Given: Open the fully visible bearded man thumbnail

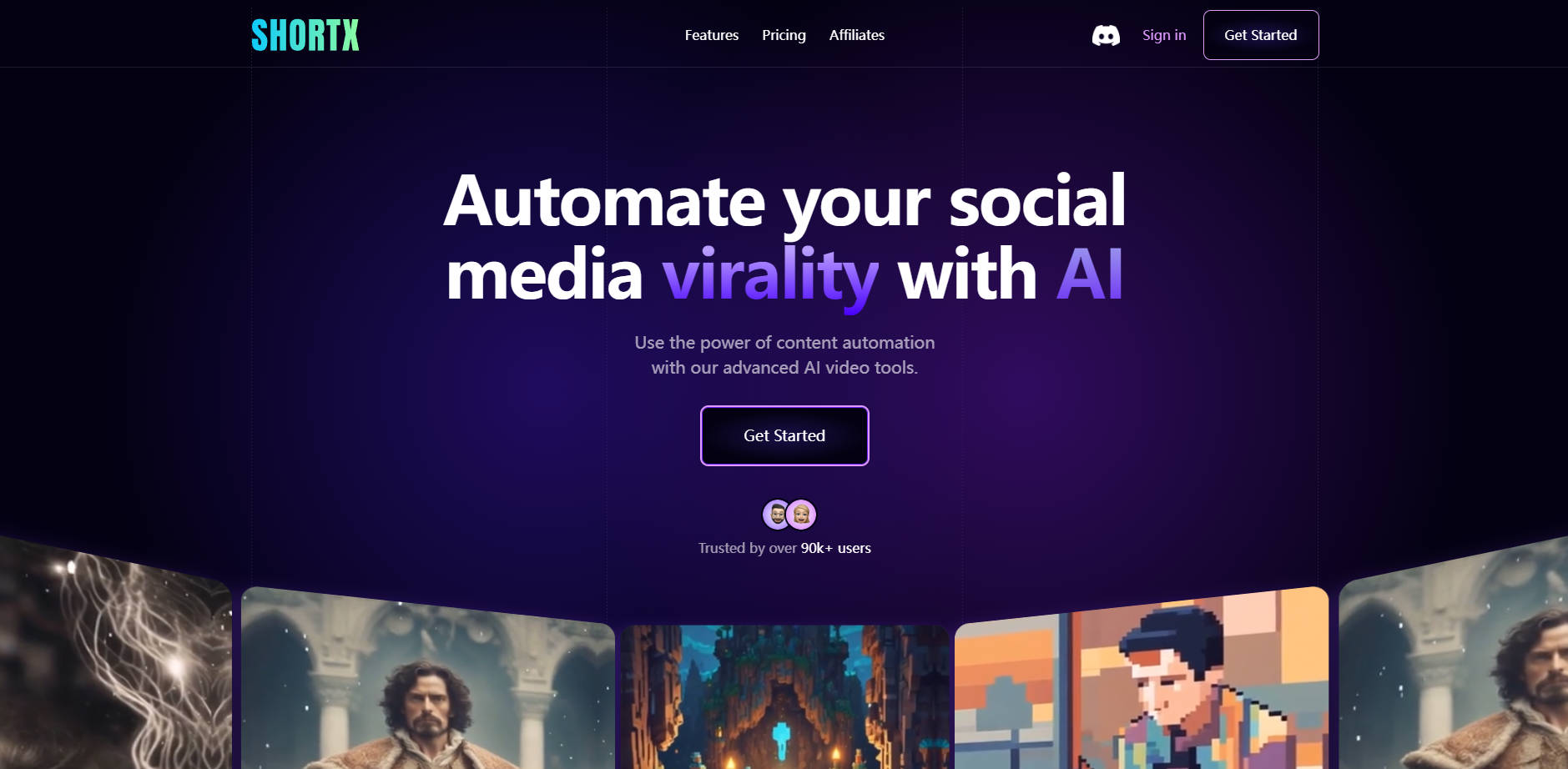Looking at the screenshot, I should point(428,678).
